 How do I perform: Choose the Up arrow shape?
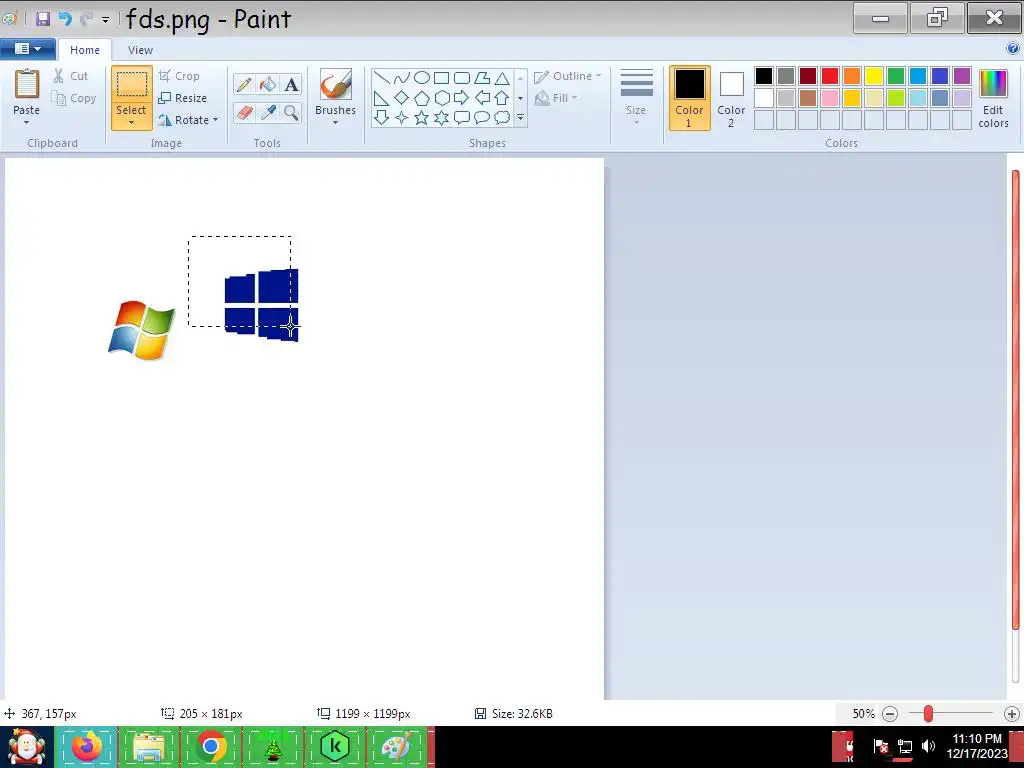tap(502, 98)
